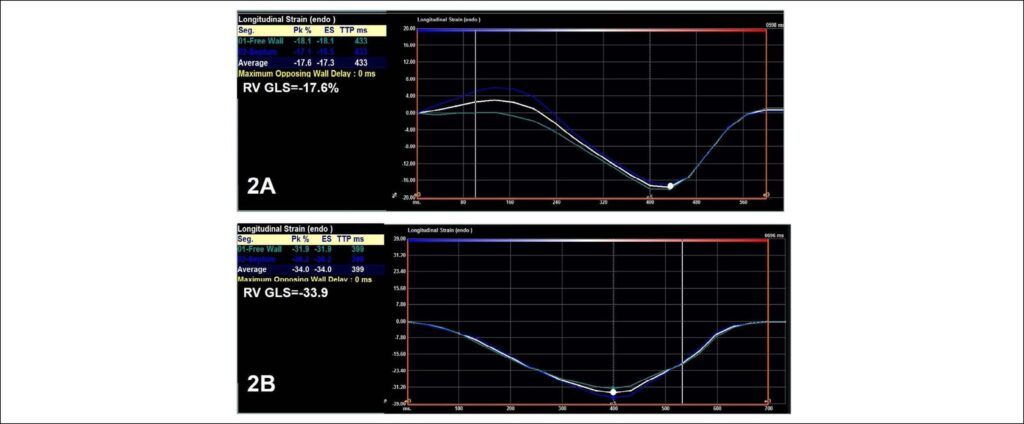
Task: Select 01-Free Wall row showing -18.1
Action: point(312,41)
